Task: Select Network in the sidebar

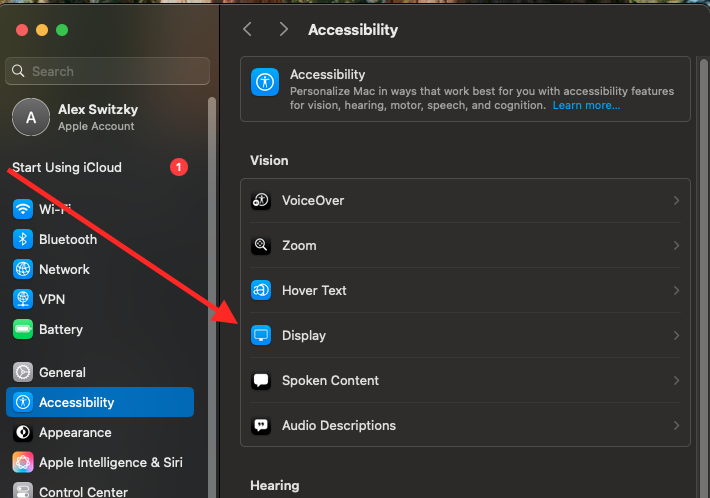Action: (x=64, y=269)
